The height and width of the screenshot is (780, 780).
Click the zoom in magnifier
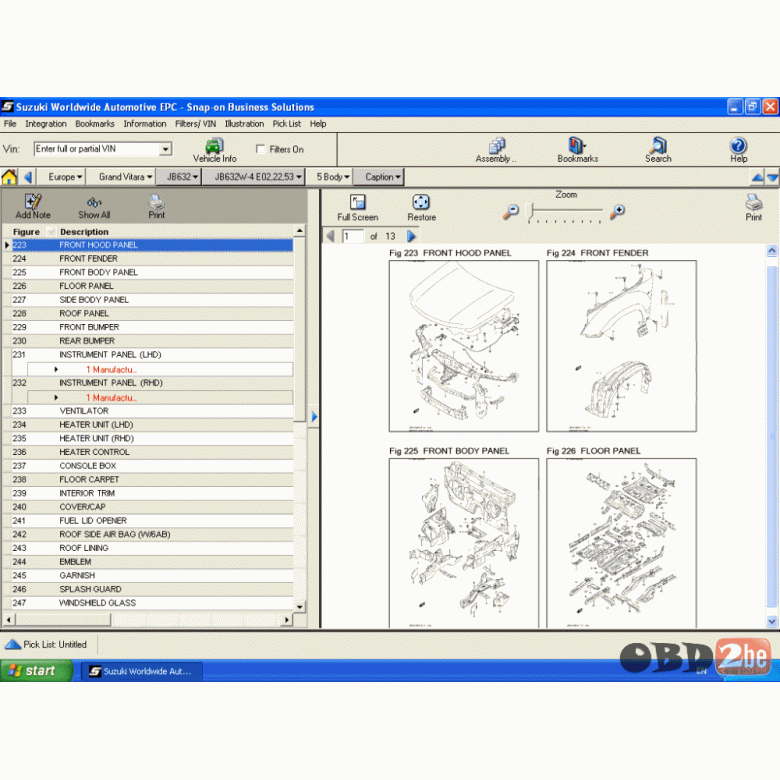coord(617,211)
